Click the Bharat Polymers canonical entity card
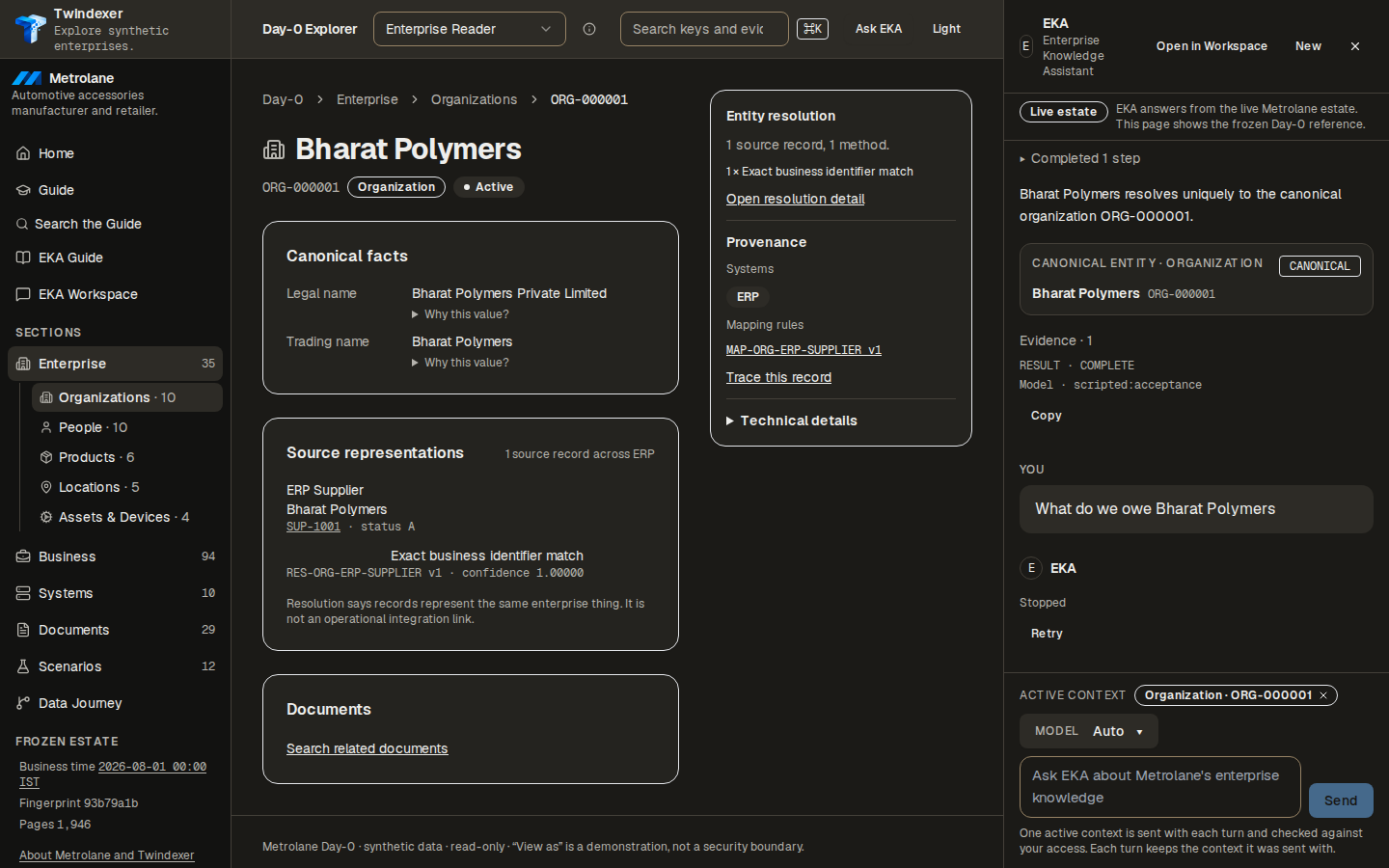Image resolution: width=1389 pixels, height=868 pixels. 1196,280
